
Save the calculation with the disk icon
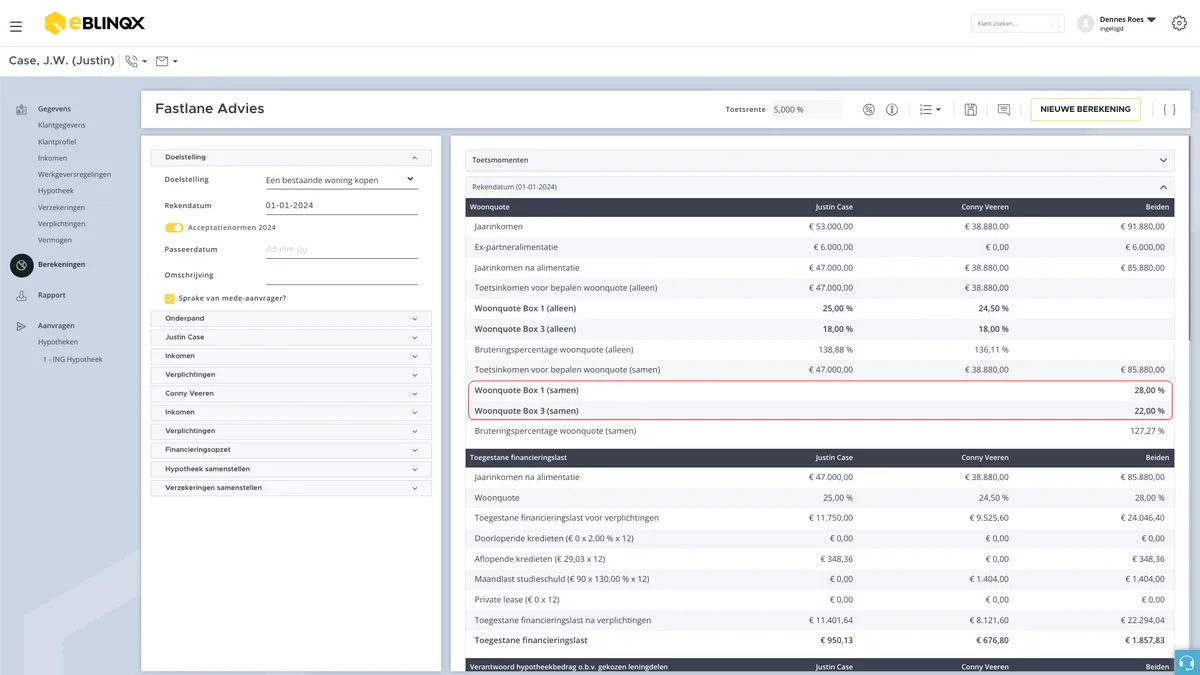point(971,109)
